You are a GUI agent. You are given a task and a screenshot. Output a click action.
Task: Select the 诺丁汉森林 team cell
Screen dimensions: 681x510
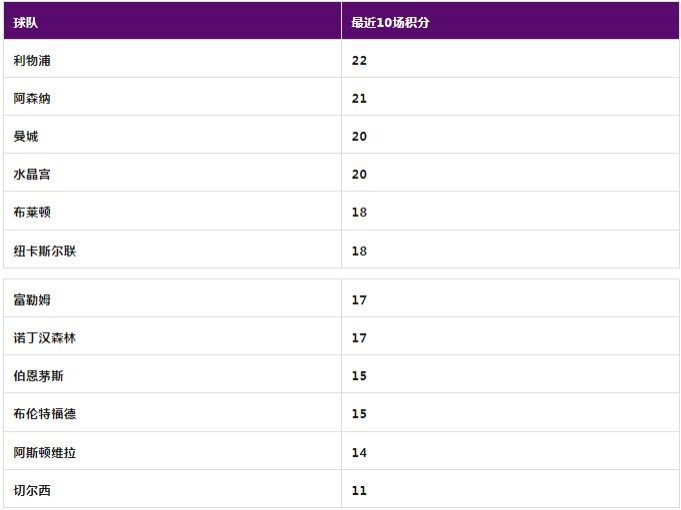point(45,338)
